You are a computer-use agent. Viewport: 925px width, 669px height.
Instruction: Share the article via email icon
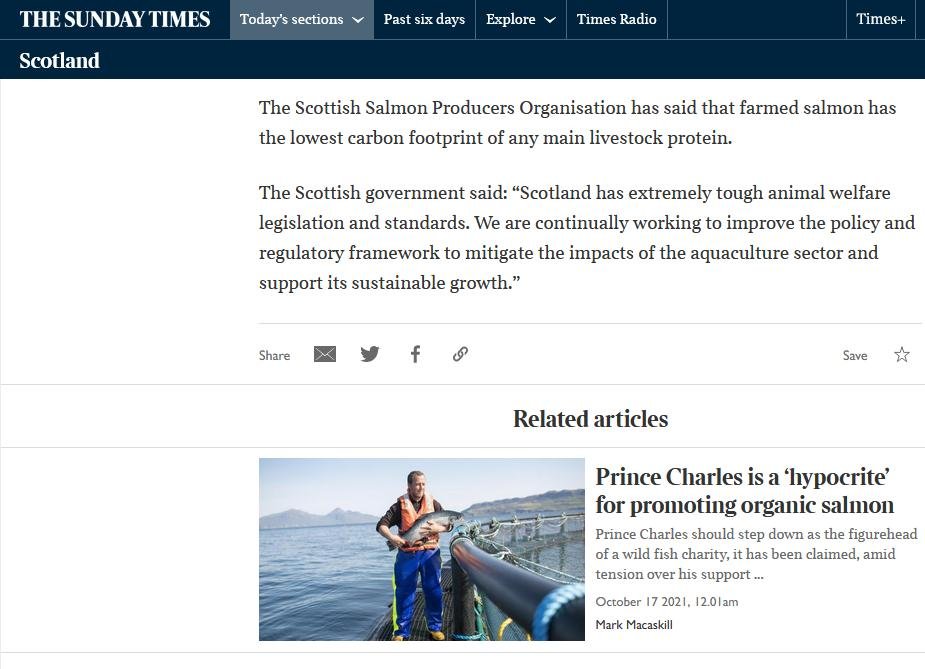click(x=324, y=353)
